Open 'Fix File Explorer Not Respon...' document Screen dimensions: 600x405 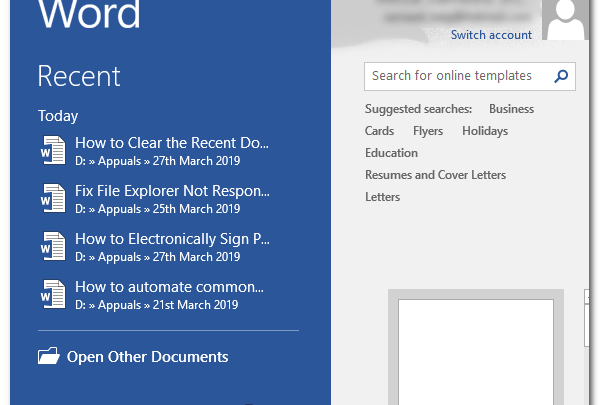172,191
